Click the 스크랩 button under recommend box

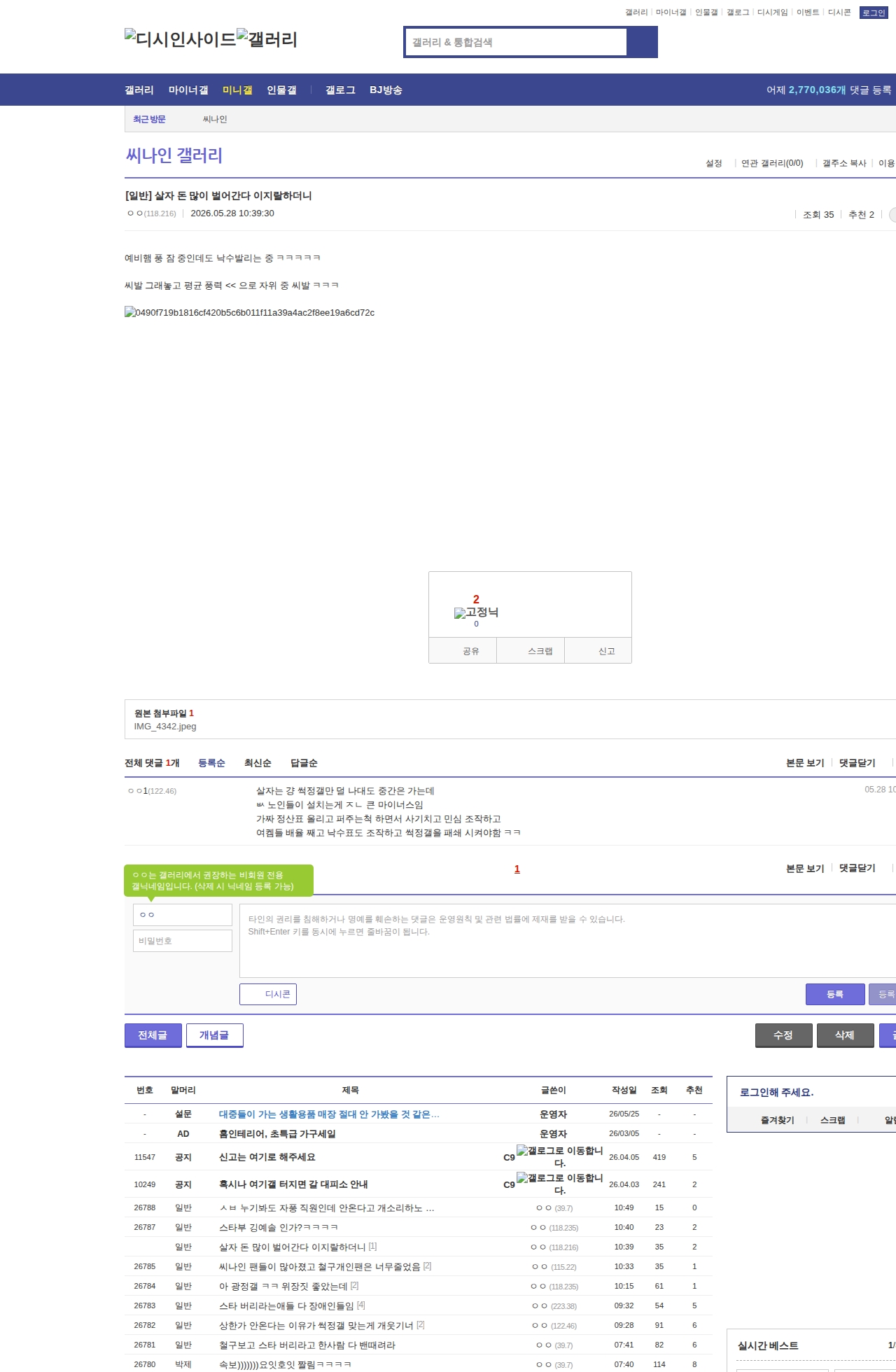tap(531, 651)
